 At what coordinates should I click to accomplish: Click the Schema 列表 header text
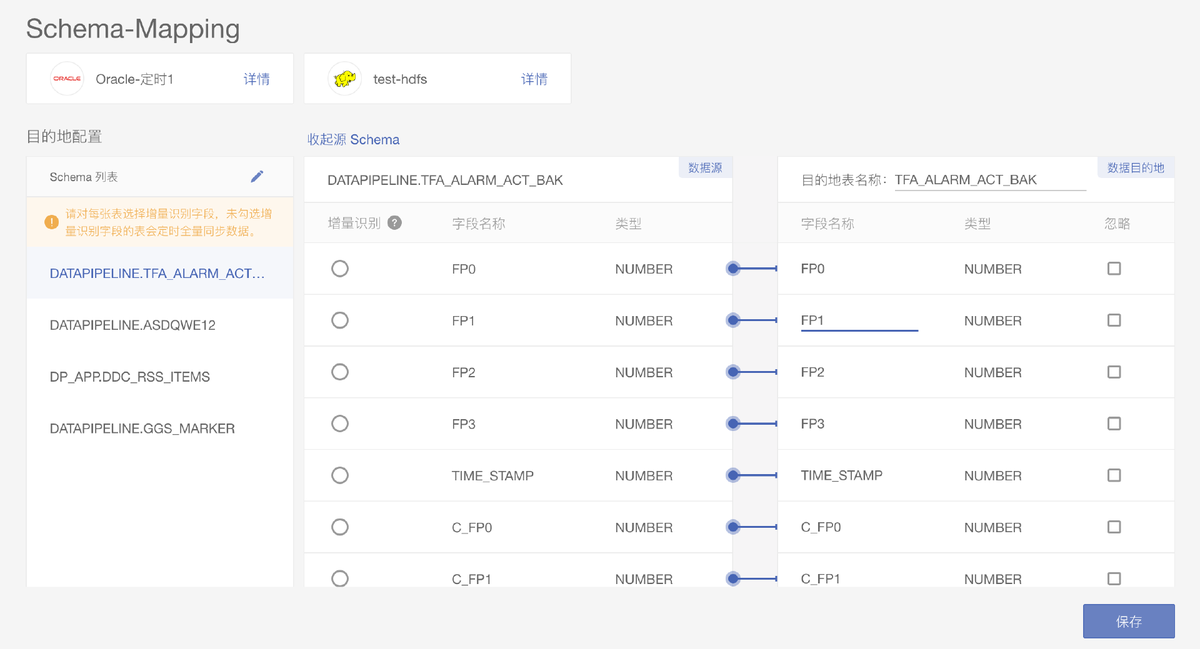click(84, 176)
